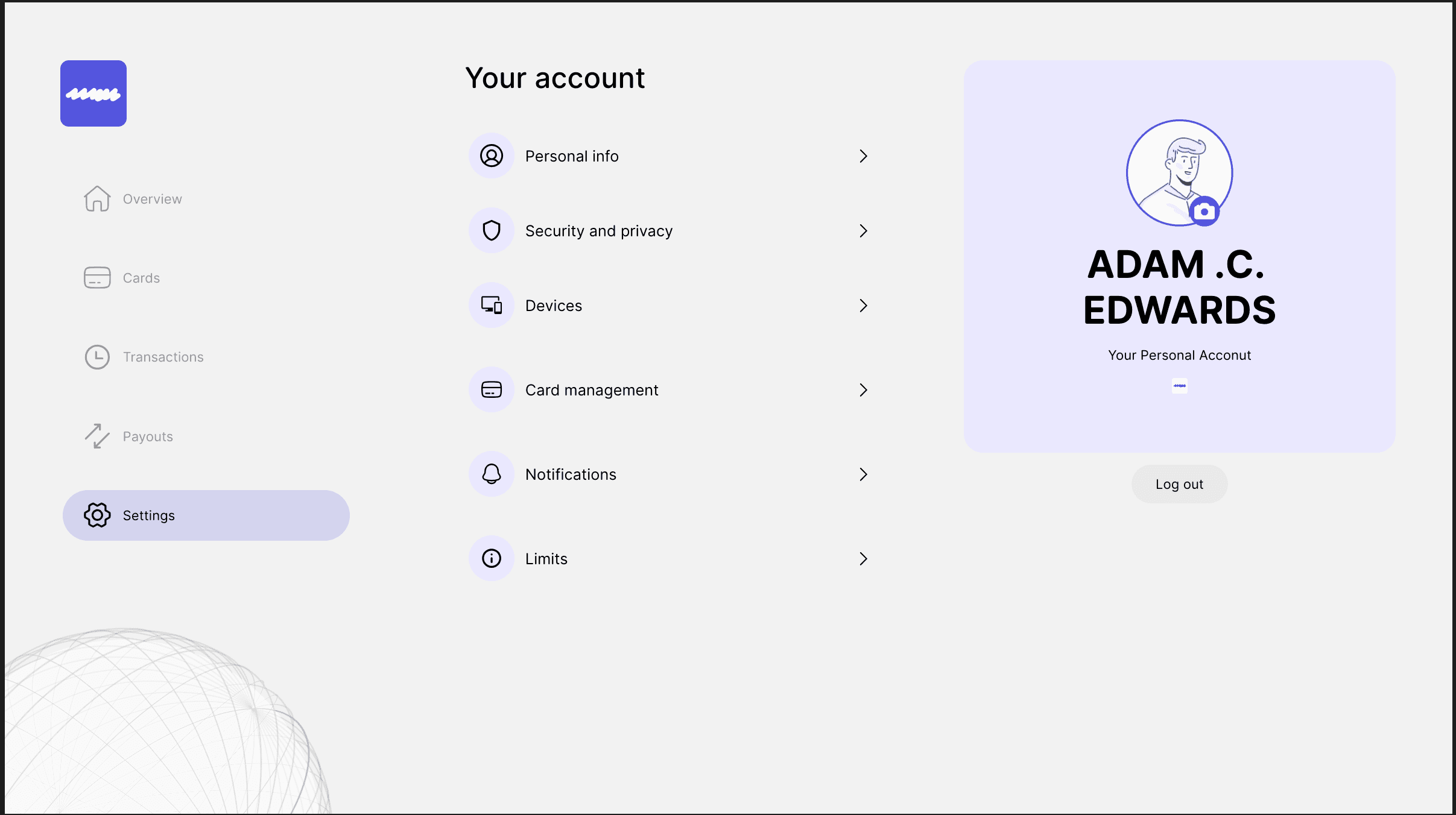Click the camera icon on profile avatar
Image resolution: width=1456 pixels, height=815 pixels.
pos(1204,212)
